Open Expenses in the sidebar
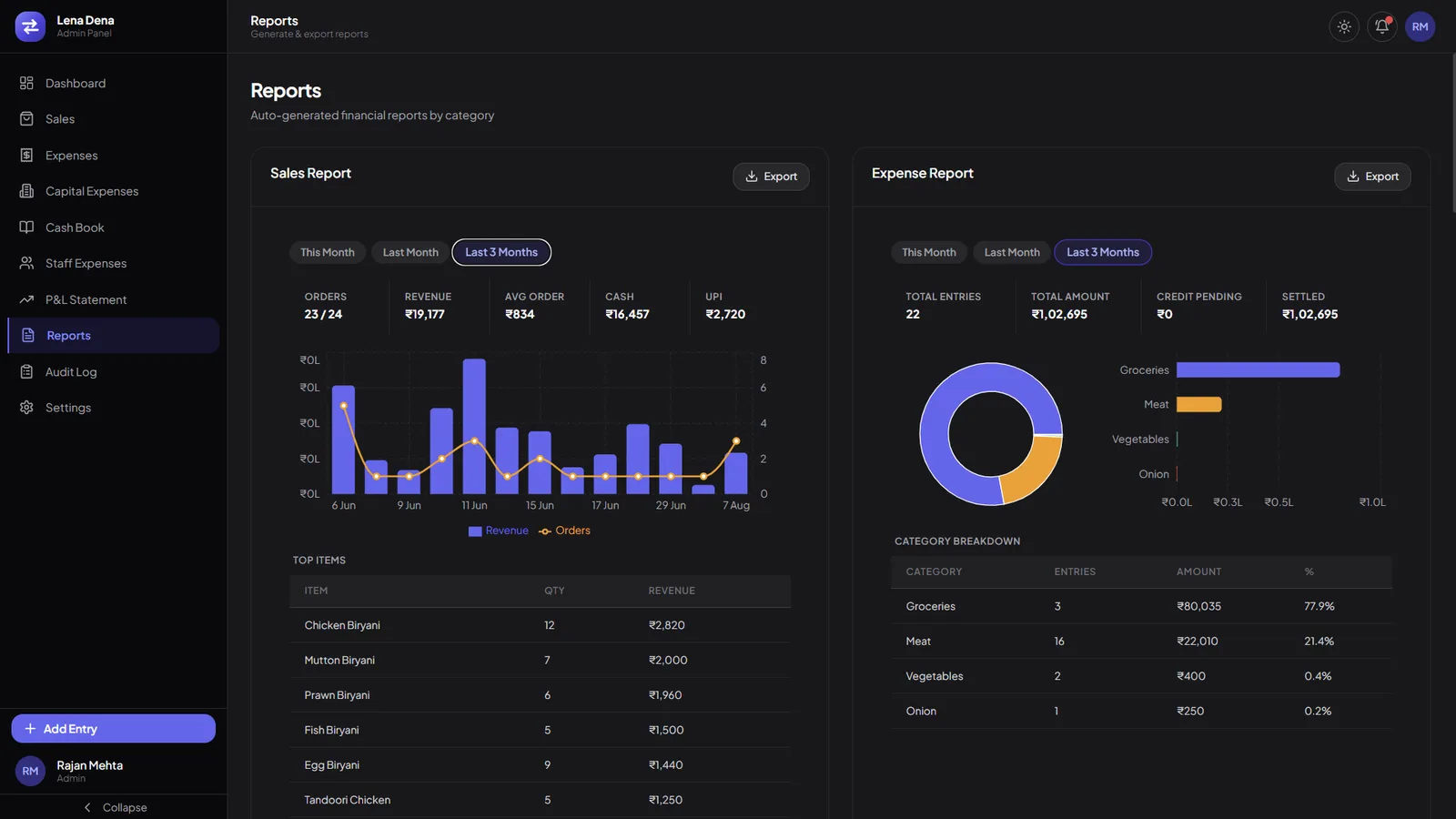This screenshot has height=819, width=1456. [x=113, y=156]
